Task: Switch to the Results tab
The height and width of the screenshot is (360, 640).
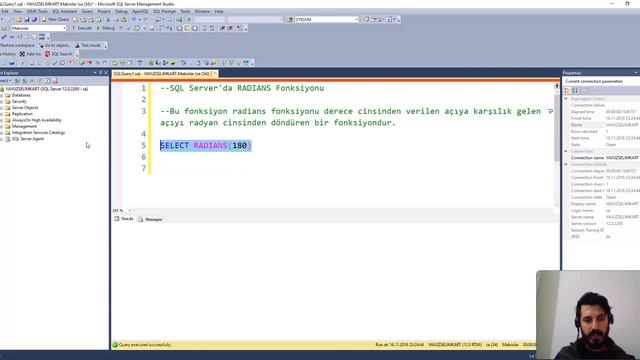Action: (124, 219)
